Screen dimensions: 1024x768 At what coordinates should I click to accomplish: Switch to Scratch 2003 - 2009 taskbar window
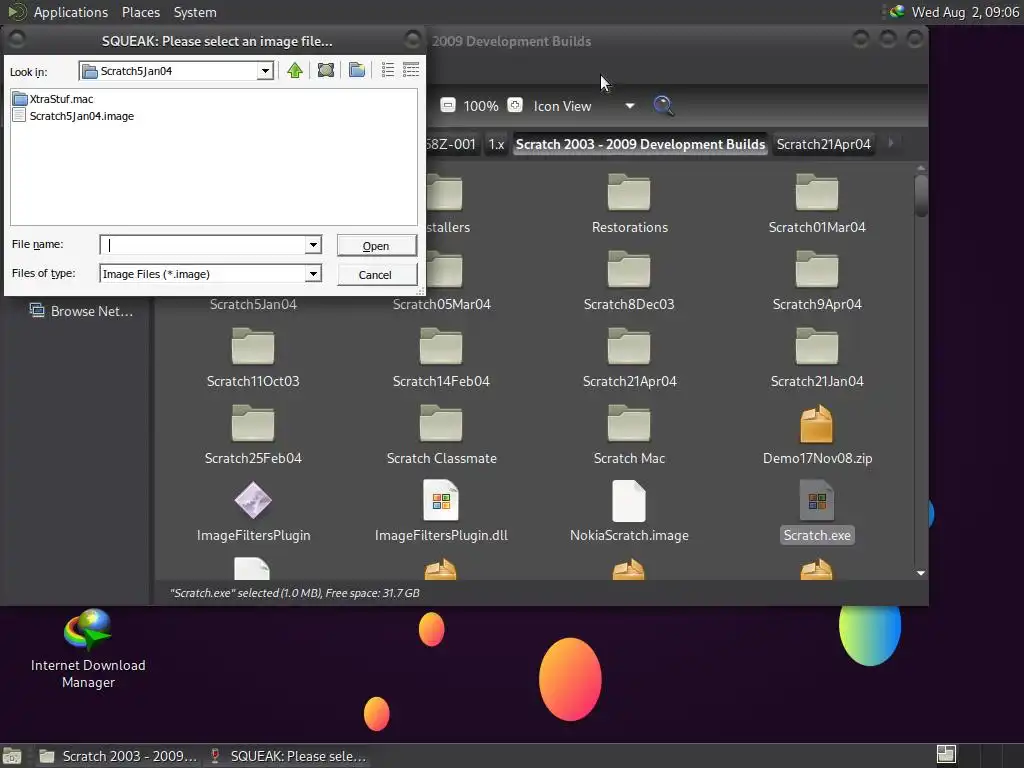point(118,756)
